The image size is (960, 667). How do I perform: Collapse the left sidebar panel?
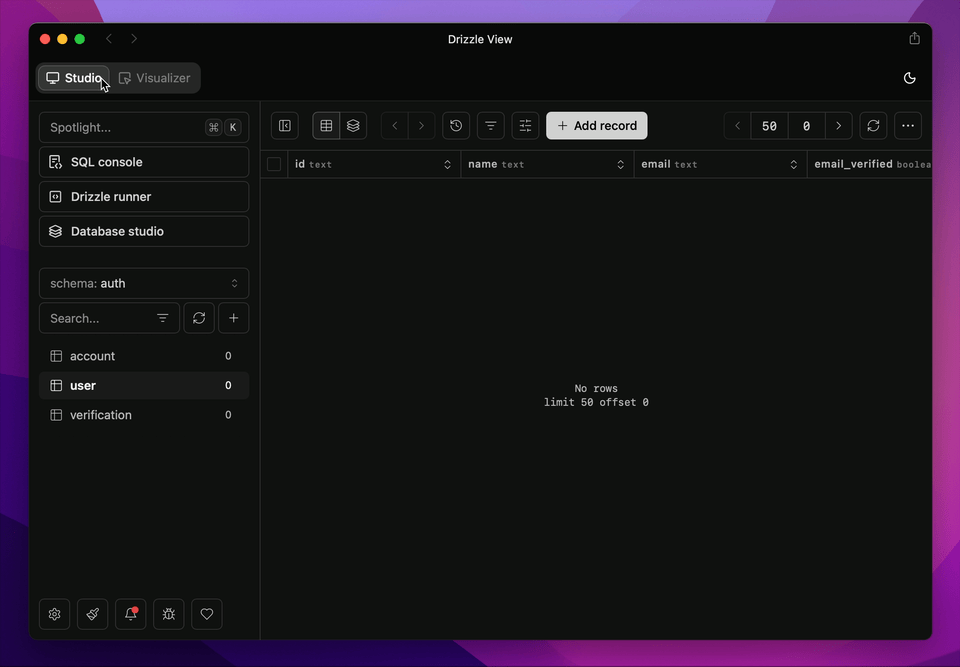tap(284, 125)
